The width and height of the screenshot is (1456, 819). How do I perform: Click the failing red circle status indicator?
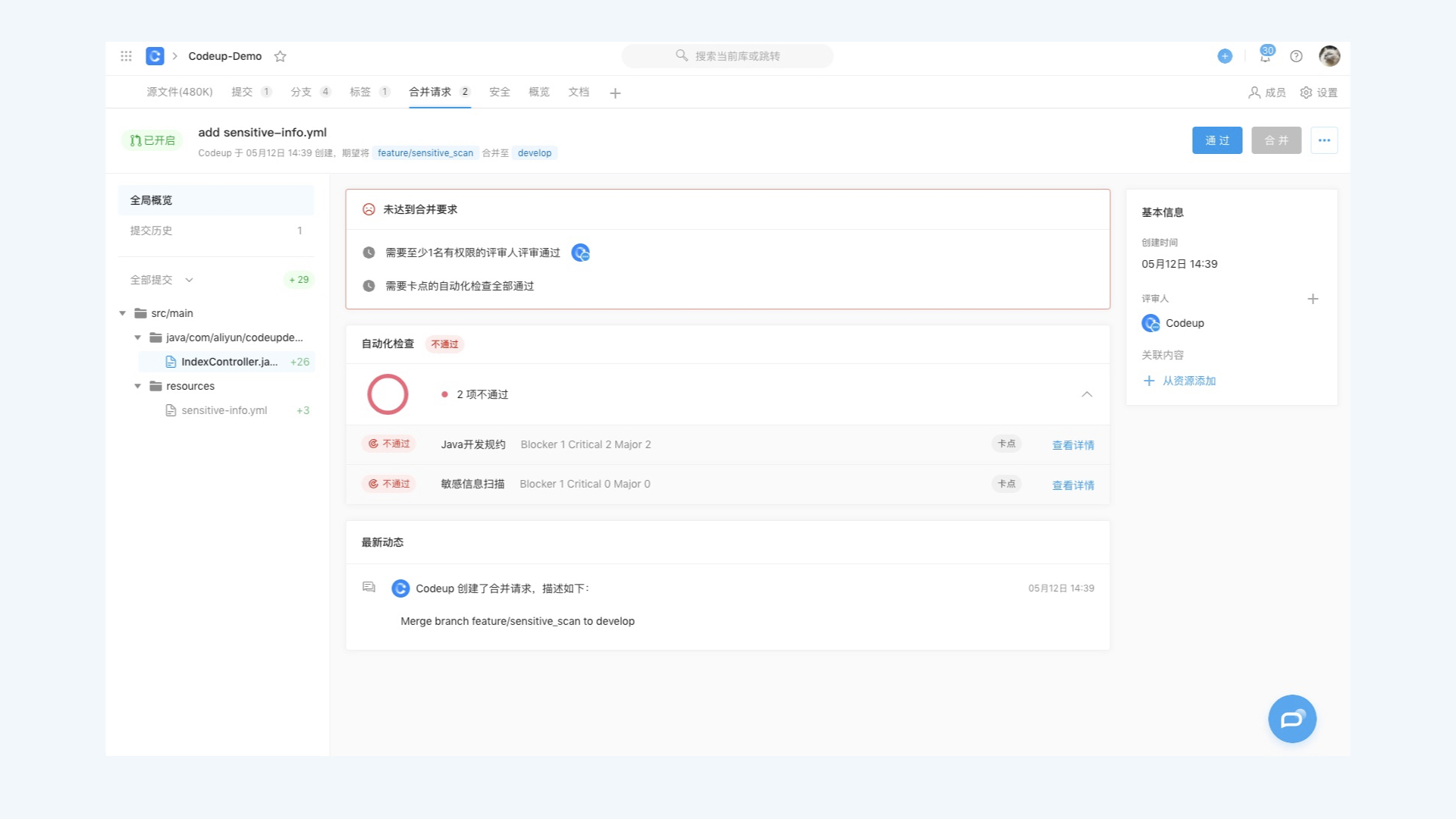pyautogui.click(x=388, y=394)
